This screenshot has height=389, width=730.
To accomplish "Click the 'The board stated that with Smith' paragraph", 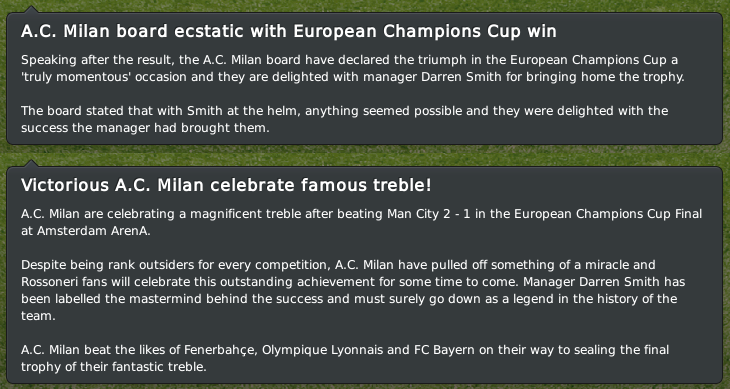I will point(345,119).
